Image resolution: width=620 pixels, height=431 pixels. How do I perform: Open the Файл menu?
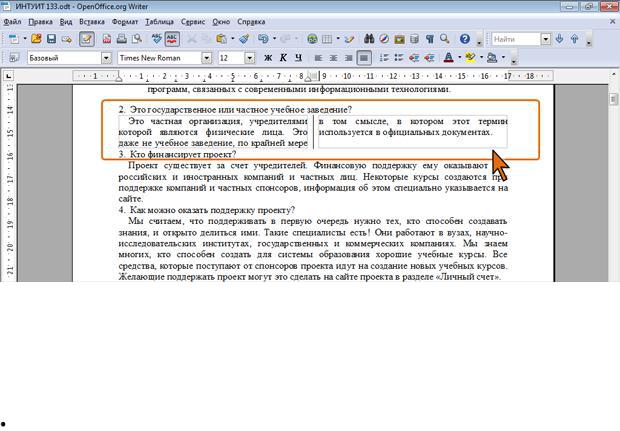click(12, 22)
